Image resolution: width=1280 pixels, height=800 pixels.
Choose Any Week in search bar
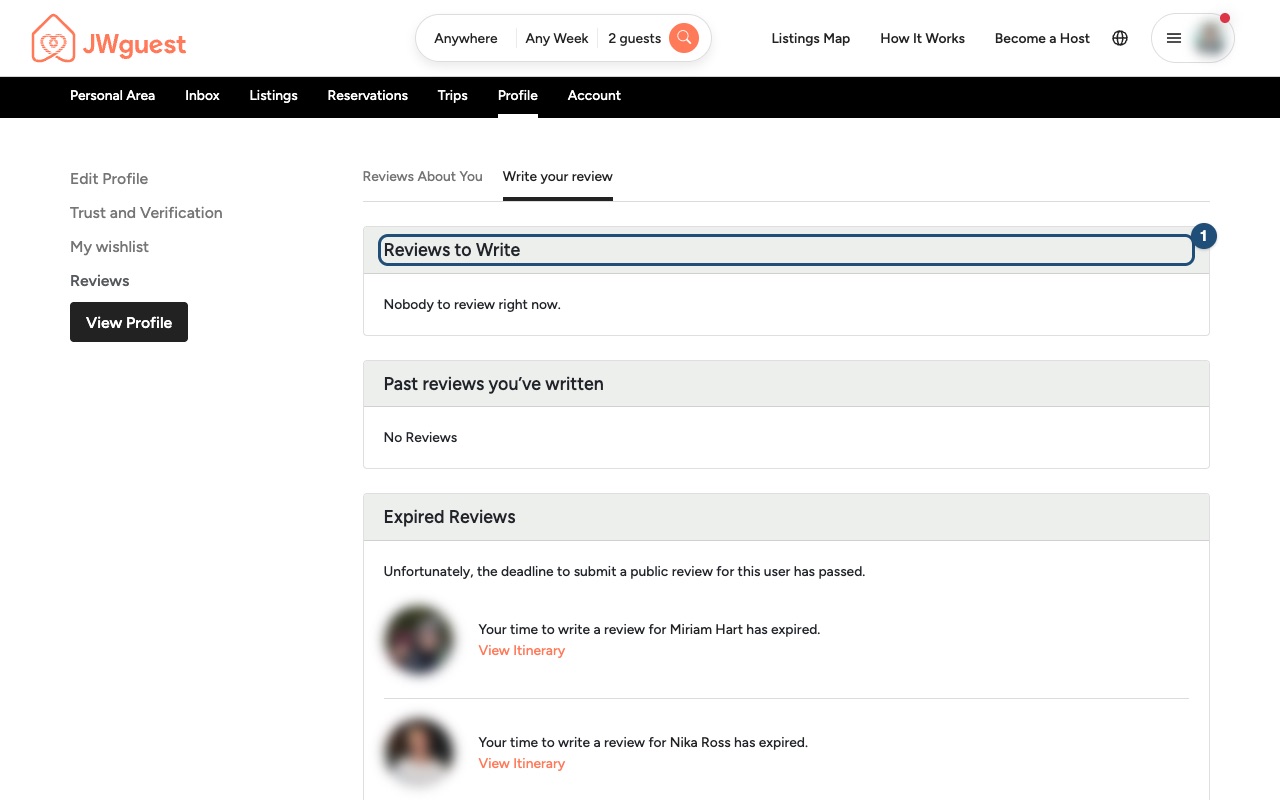coord(557,38)
